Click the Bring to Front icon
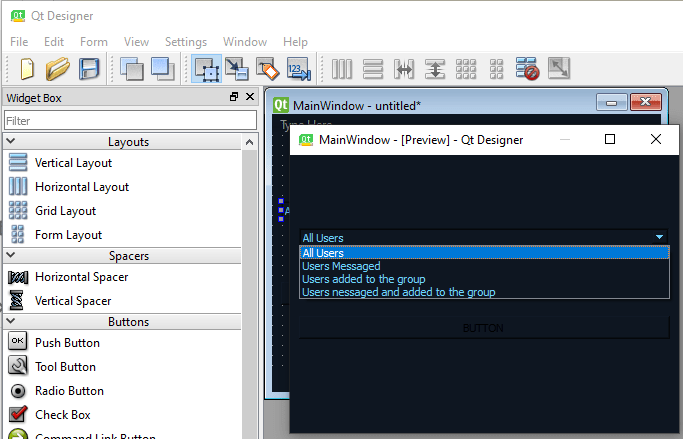Viewport: 683px width, 439px height. [x=162, y=69]
